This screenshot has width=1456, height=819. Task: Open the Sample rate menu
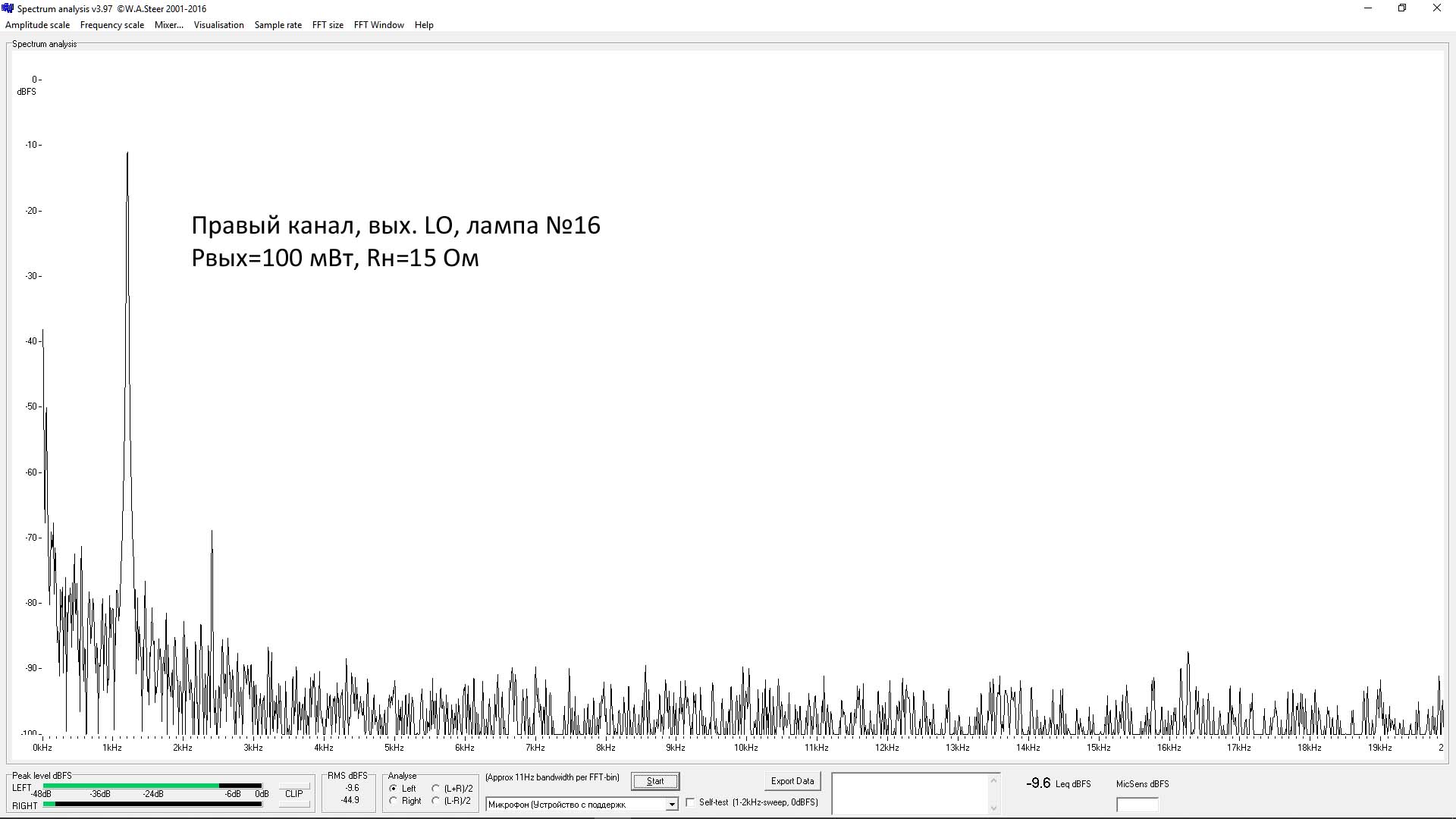click(x=278, y=25)
